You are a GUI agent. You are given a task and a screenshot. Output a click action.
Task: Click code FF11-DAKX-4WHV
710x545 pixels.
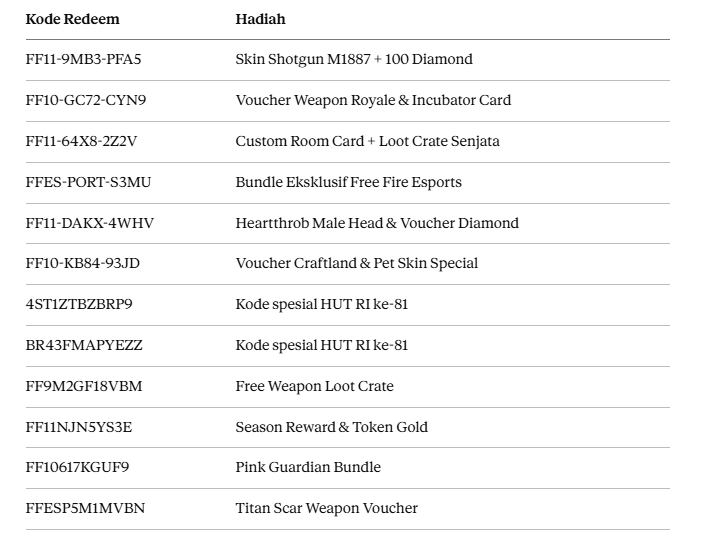coord(90,223)
